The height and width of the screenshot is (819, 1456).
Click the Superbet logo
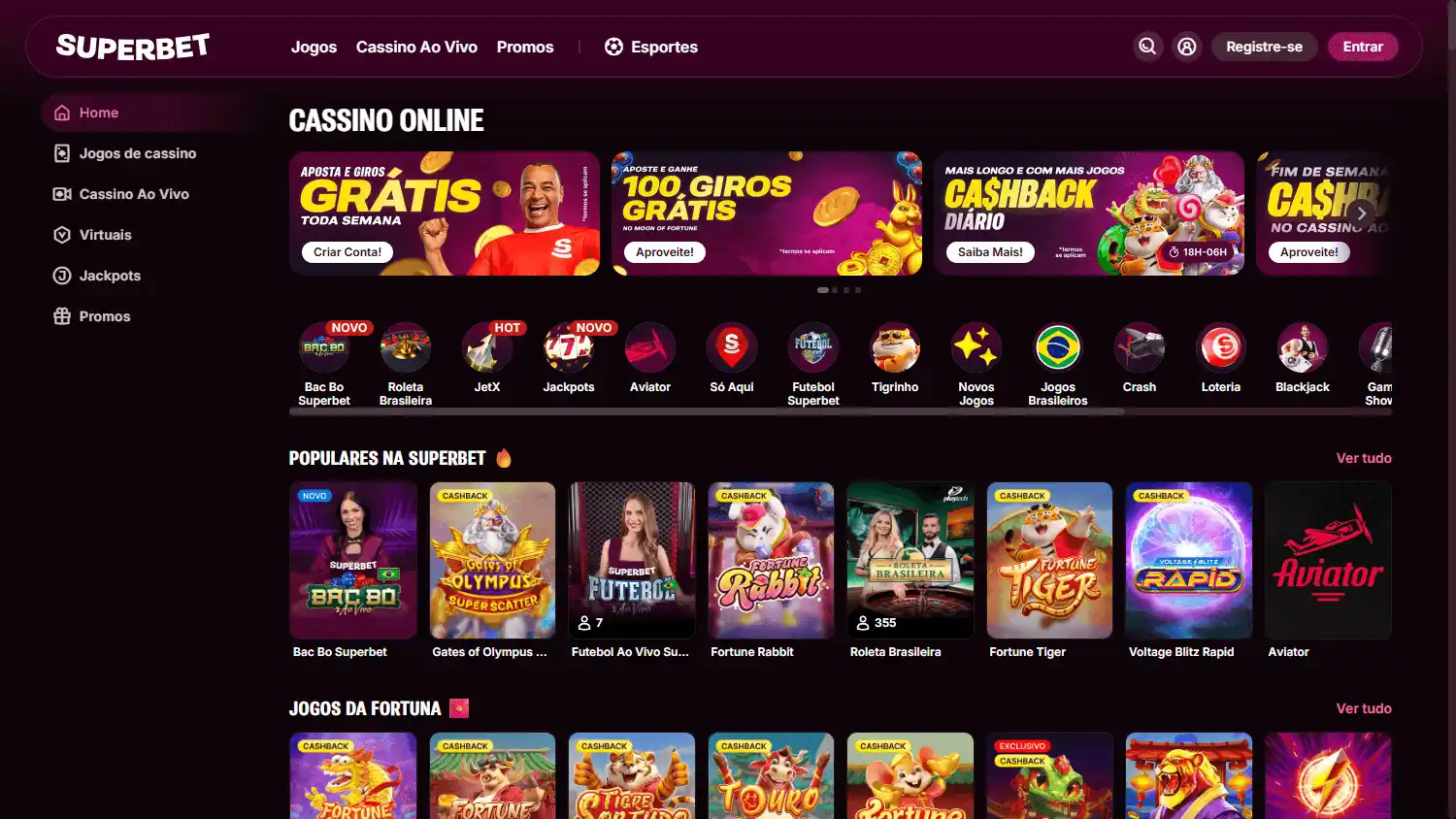[133, 47]
